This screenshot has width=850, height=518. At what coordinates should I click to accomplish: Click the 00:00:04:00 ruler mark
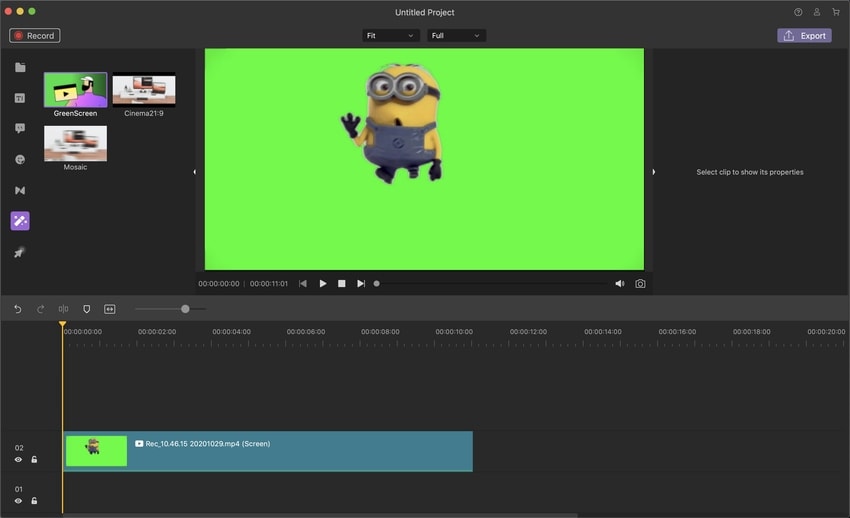click(x=231, y=332)
